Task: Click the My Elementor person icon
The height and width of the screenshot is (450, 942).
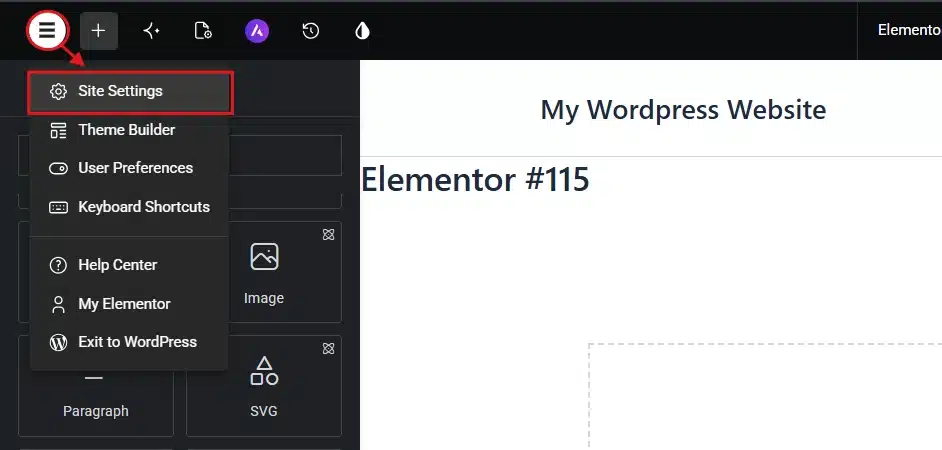Action: tap(58, 304)
